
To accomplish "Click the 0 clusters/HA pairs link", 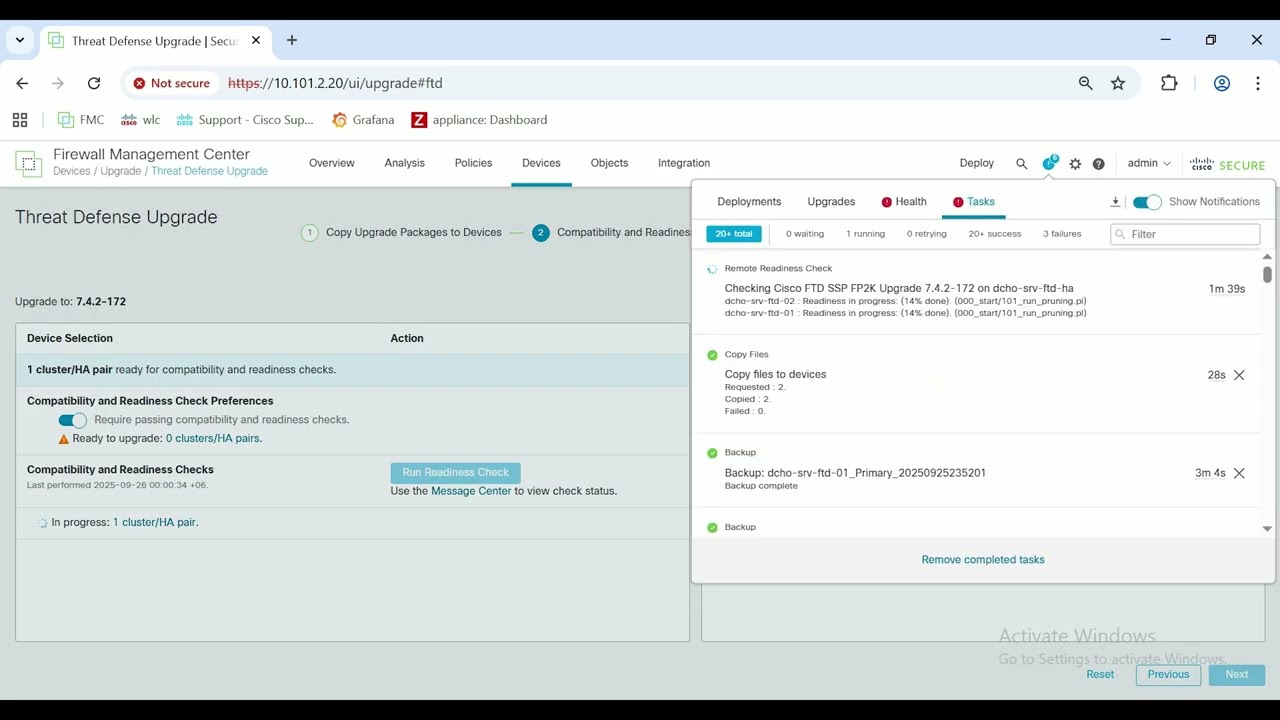I will 213,439.
